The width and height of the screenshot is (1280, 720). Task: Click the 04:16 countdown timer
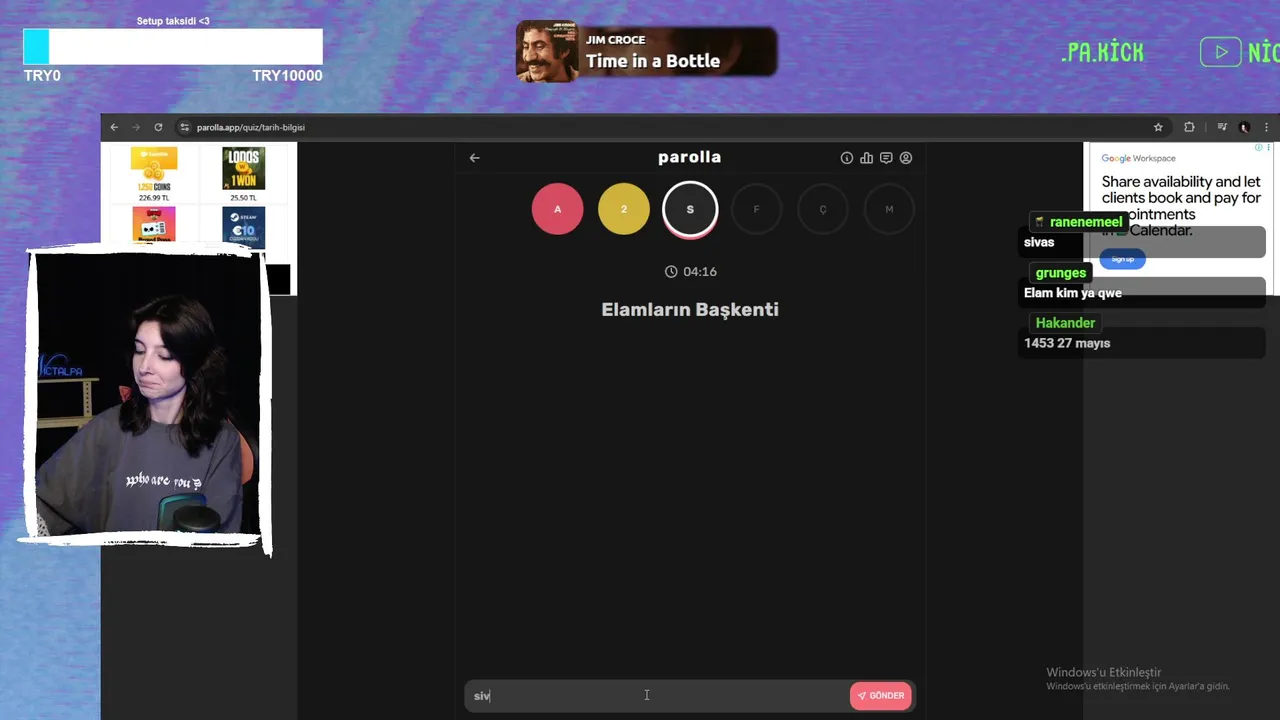click(690, 271)
